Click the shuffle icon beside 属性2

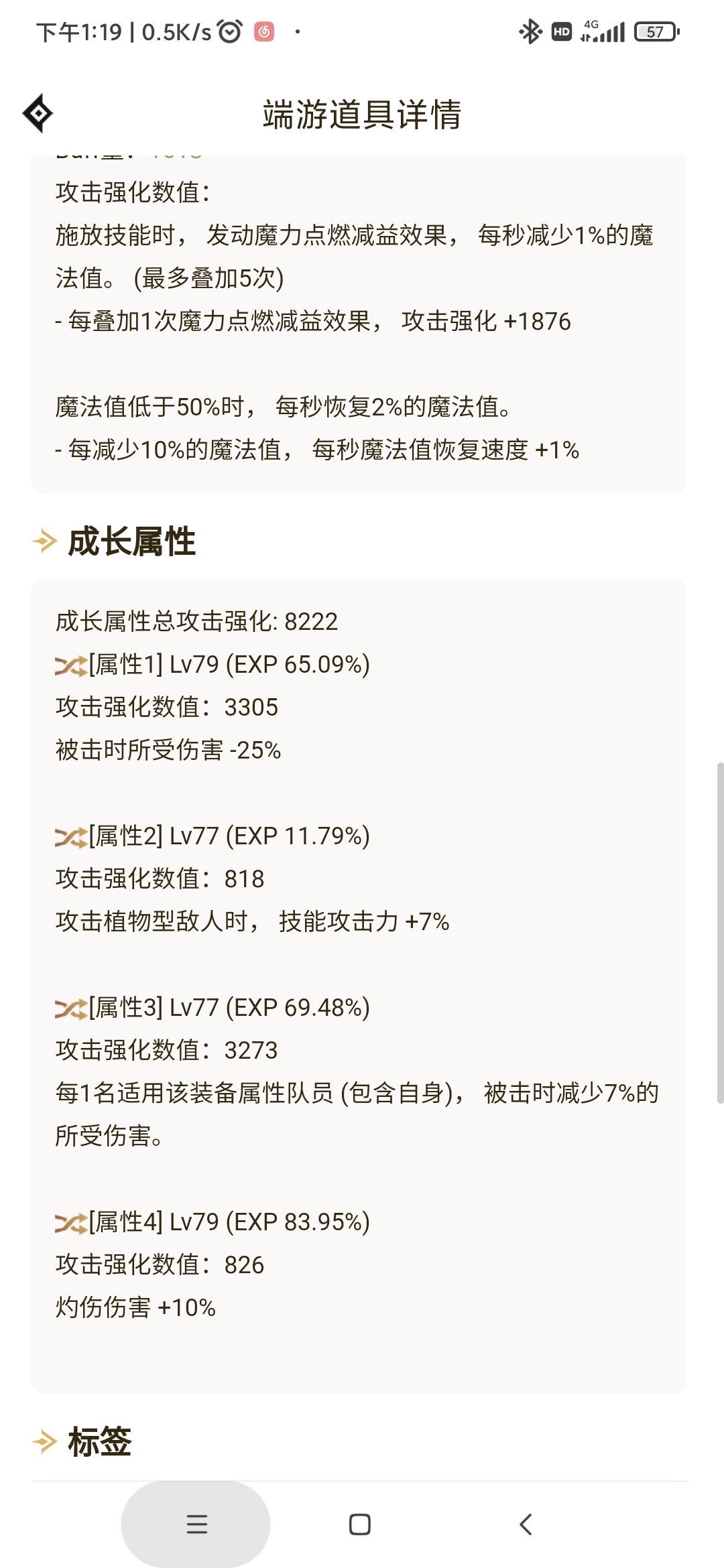coord(71,837)
